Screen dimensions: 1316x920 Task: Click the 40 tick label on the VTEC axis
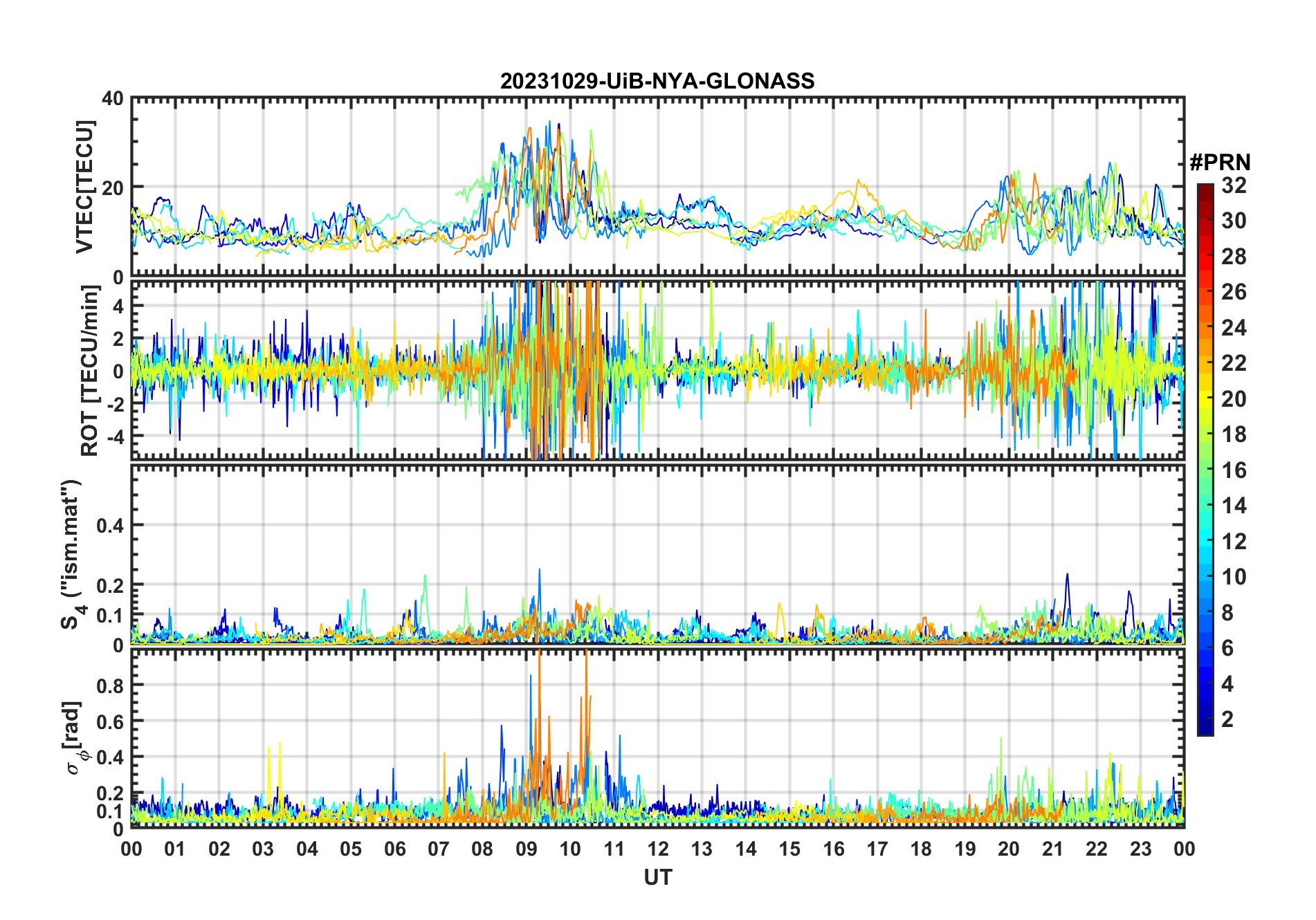click(x=113, y=99)
